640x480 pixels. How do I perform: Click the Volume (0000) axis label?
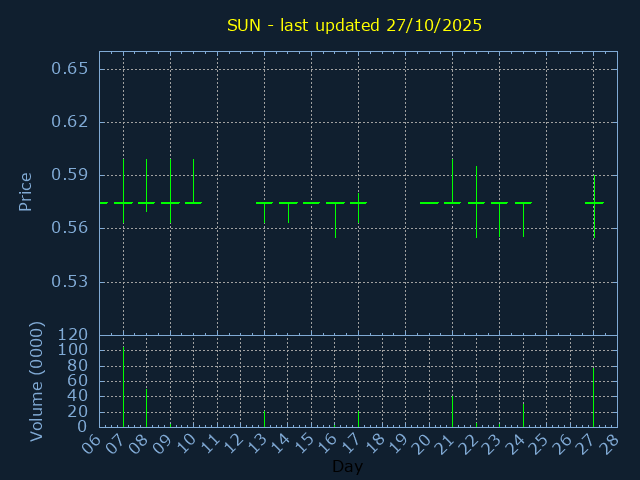click(37, 381)
